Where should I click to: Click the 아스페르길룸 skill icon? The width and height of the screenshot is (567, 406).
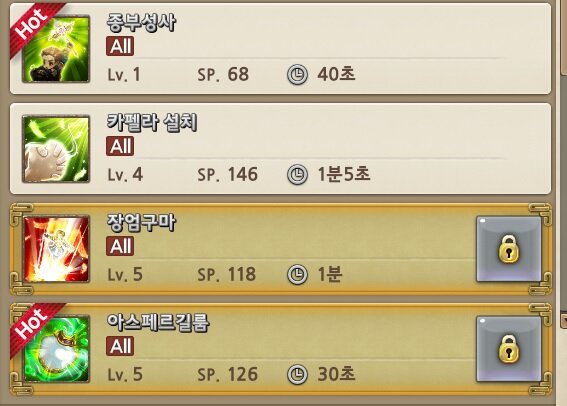pos(56,349)
